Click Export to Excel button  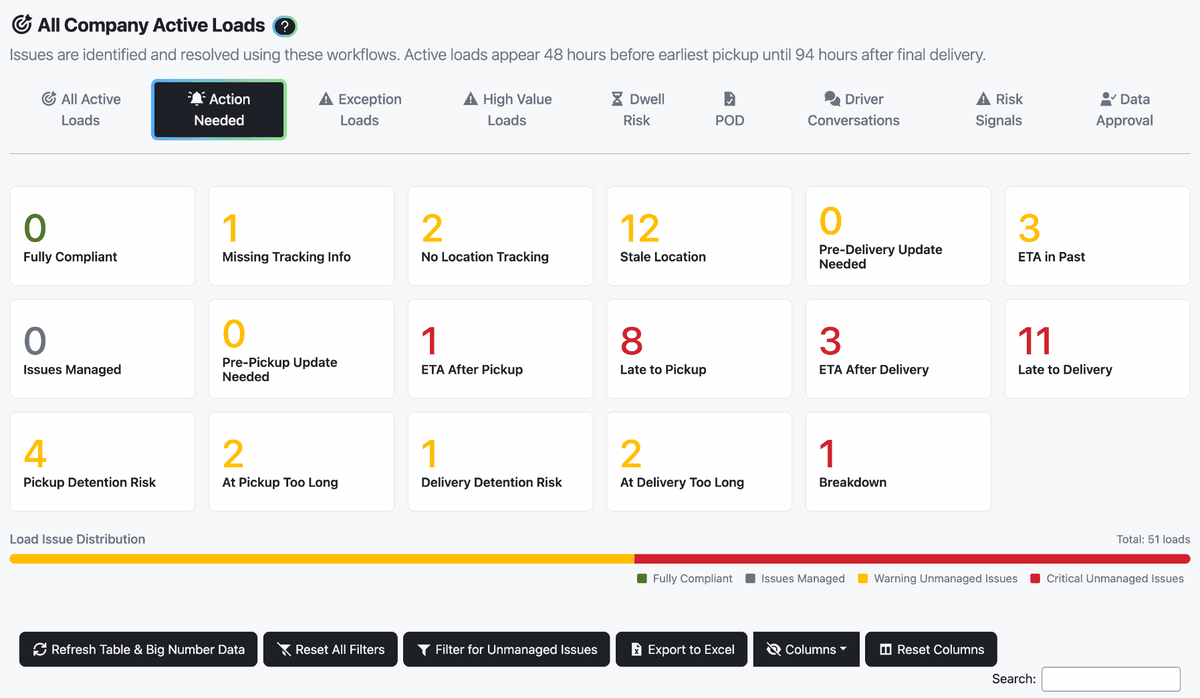coord(682,649)
